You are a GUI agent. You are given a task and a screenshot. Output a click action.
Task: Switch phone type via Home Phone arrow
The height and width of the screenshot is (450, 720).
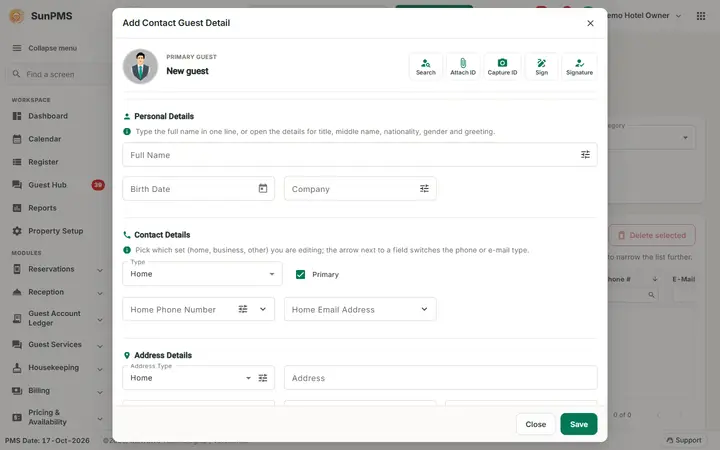tap(263, 309)
